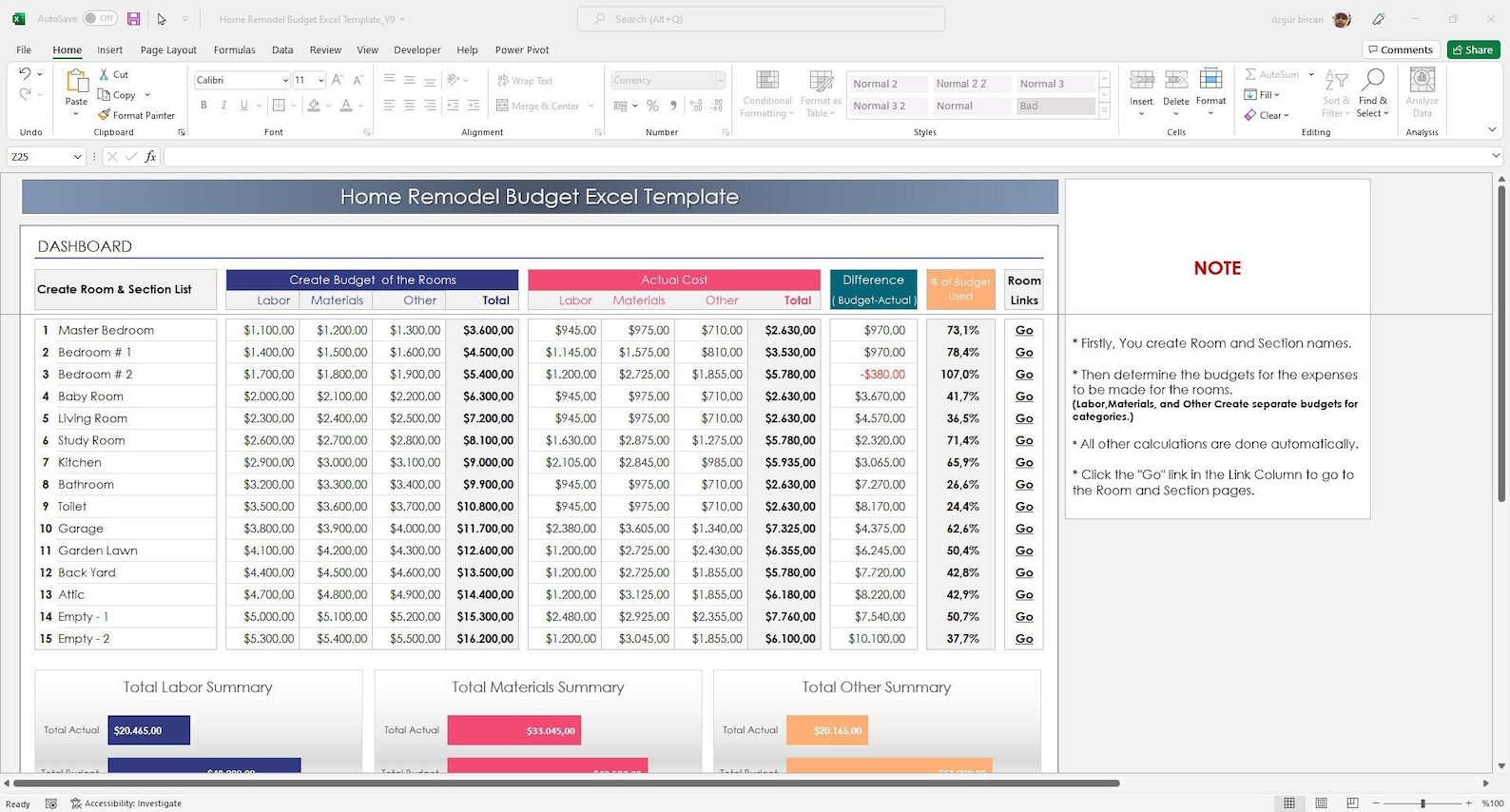
Task: Toggle the AutoSave switch
Action: coord(99,18)
